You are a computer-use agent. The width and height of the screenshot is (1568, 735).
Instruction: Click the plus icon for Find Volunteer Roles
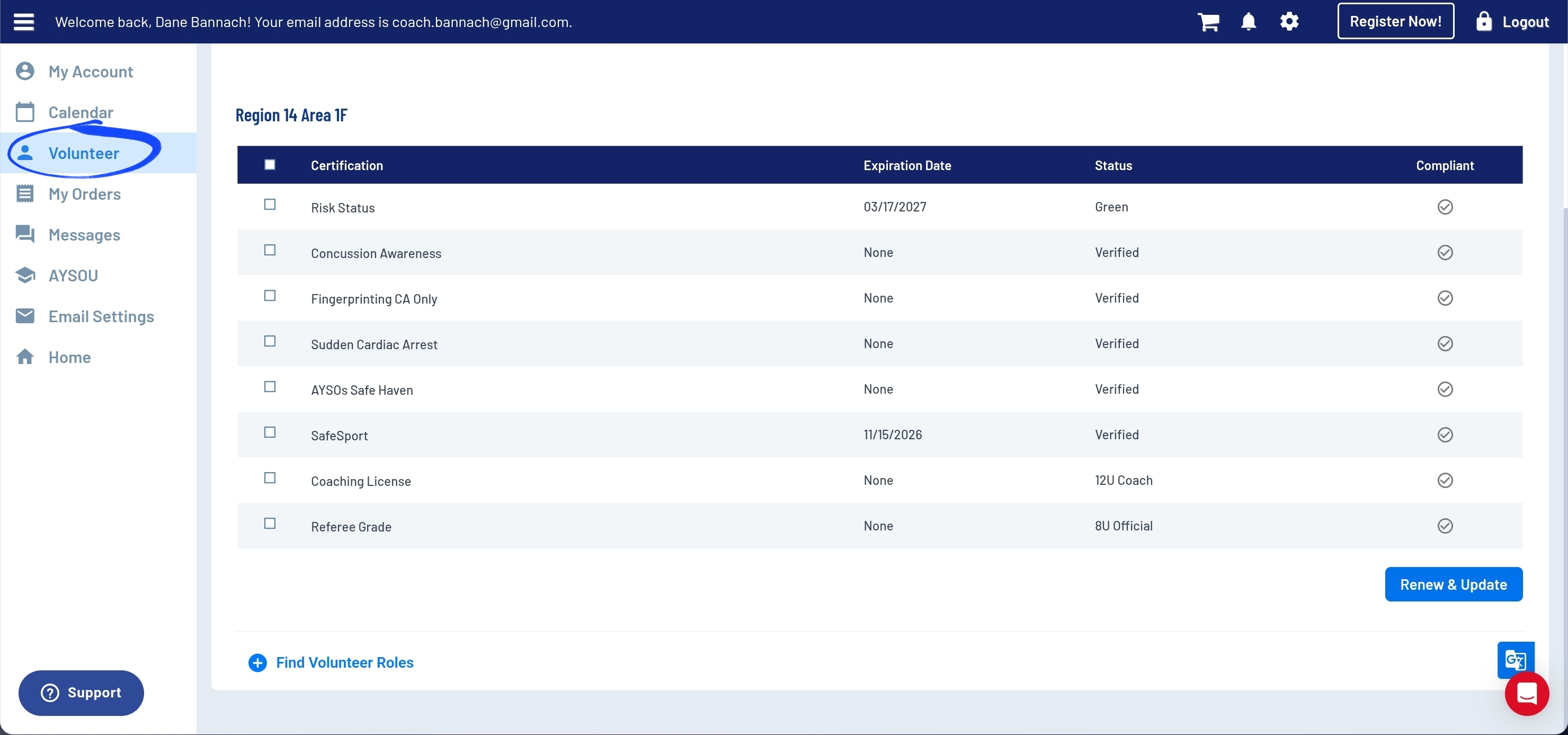click(257, 662)
